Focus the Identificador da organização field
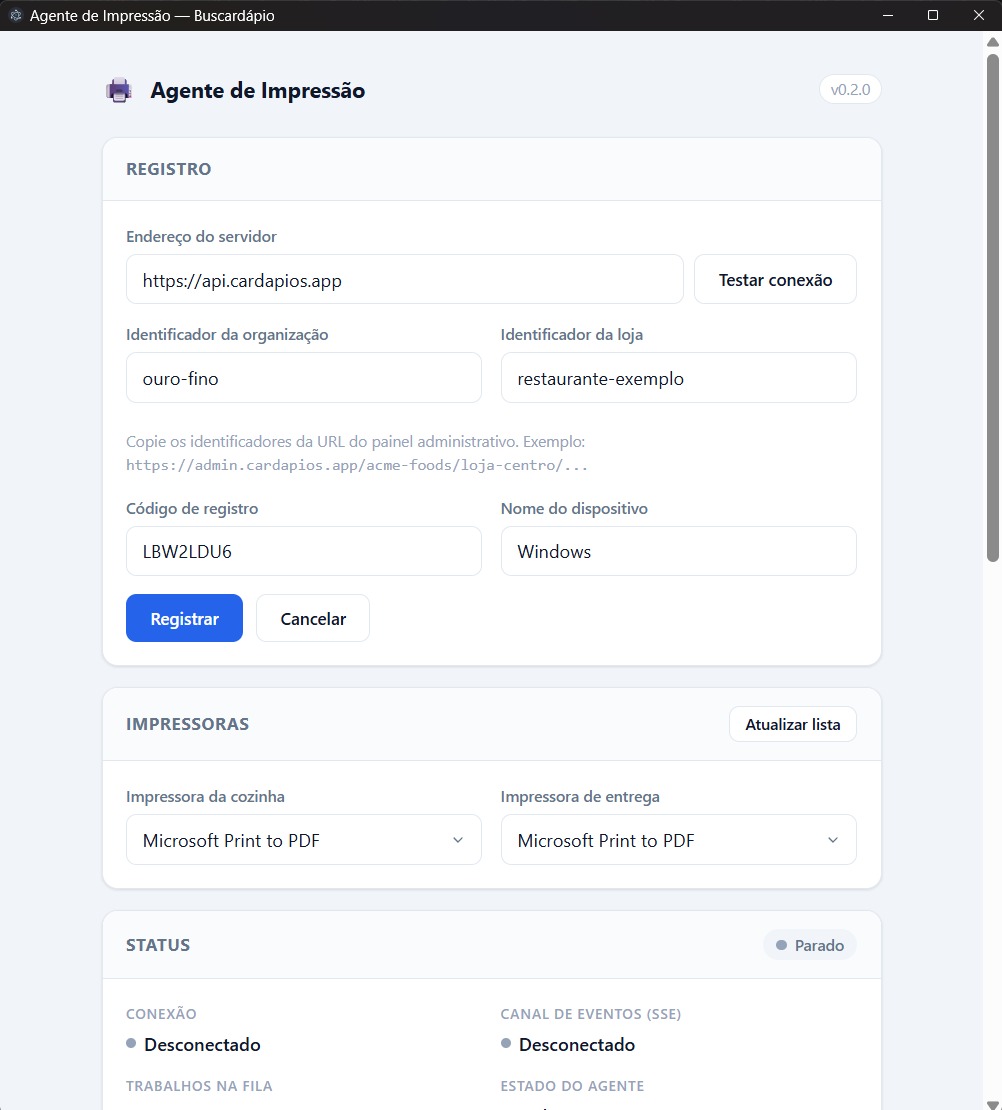The height and width of the screenshot is (1110, 1002). [304, 378]
